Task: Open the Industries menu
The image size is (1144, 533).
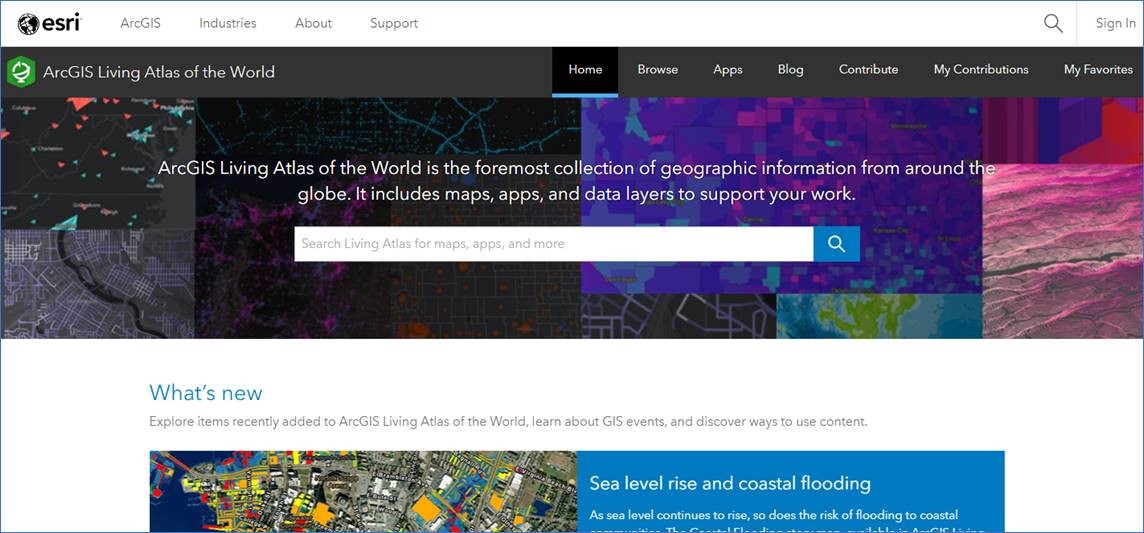Action: (228, 23)
